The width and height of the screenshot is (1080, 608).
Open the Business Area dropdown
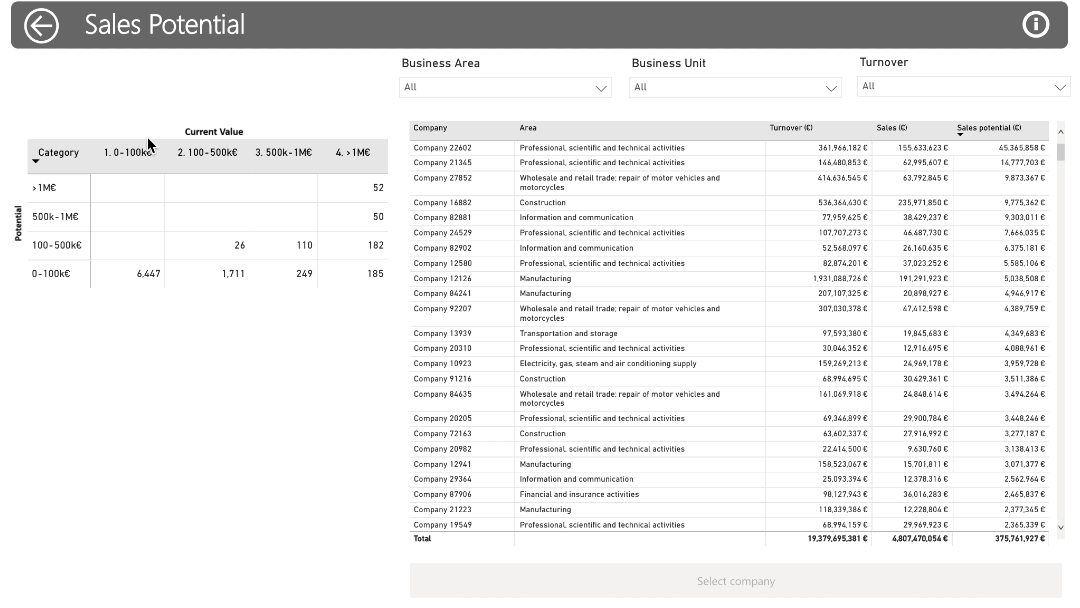coord(505,87)
